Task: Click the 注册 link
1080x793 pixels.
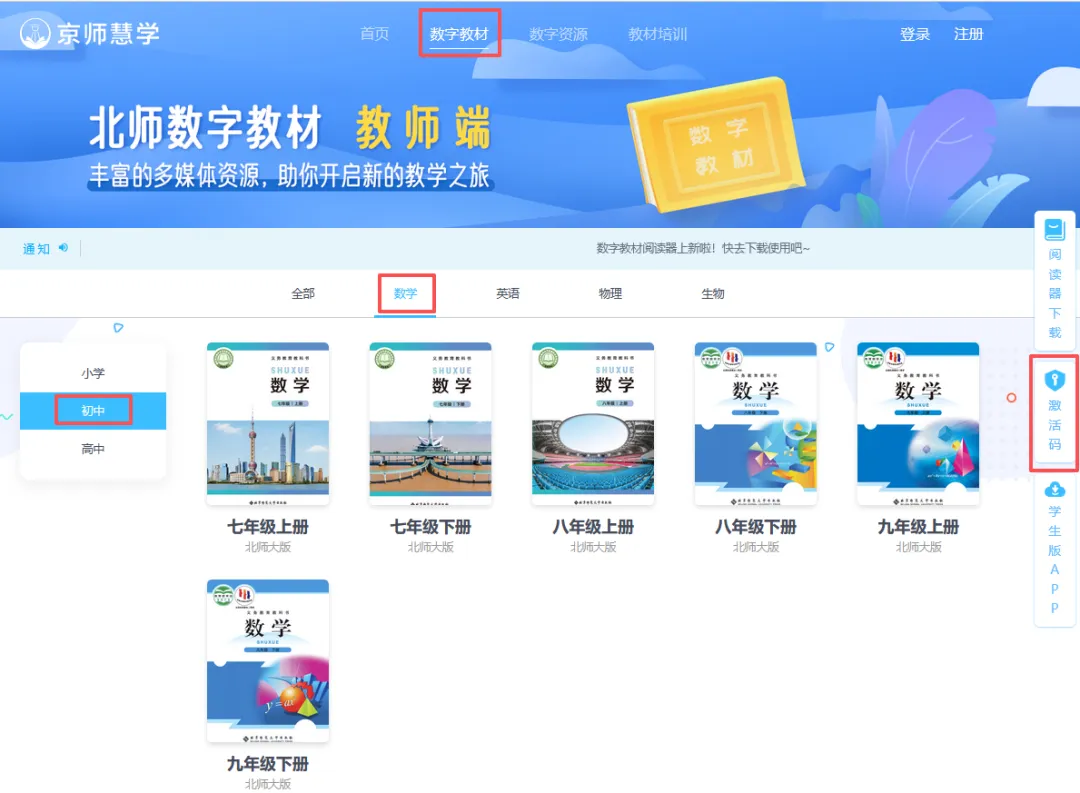Action: pyautogui.click(x=968, y=34)
